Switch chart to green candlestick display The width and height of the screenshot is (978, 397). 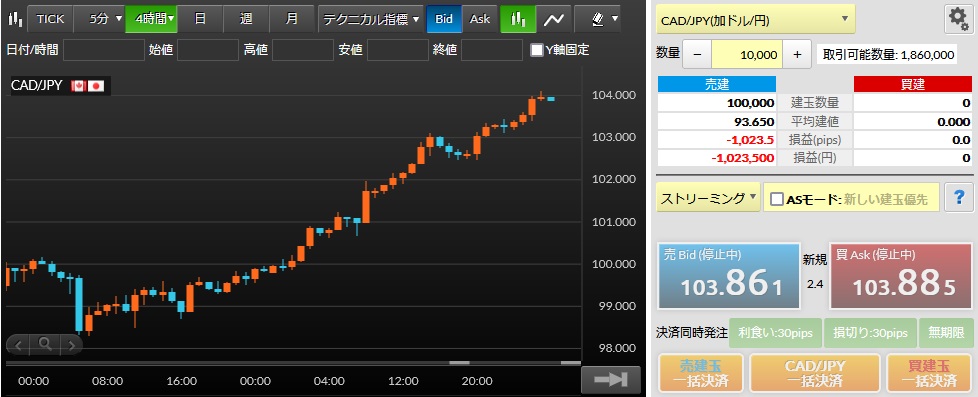(518, 19)
